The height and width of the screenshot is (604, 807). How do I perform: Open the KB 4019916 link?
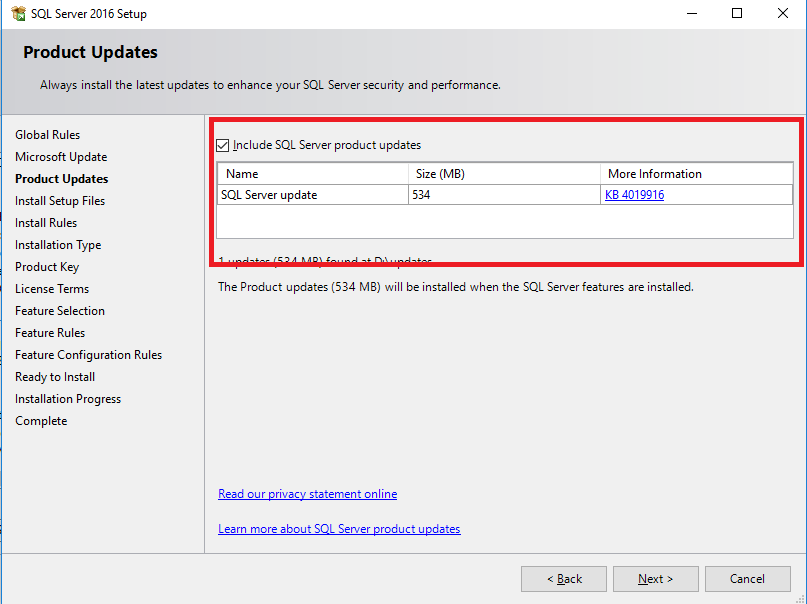tap(634, 195)
